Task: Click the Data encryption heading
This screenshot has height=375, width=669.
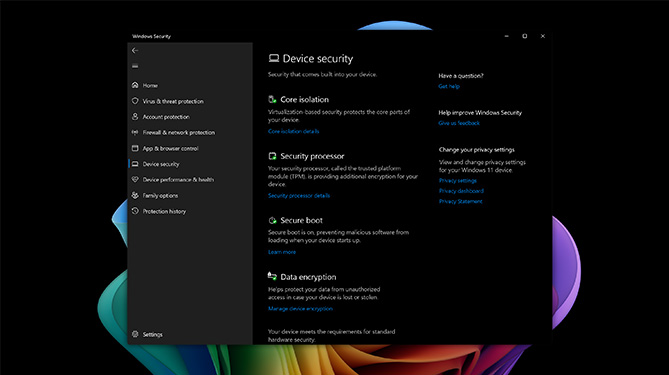Action: coord(308,277)
